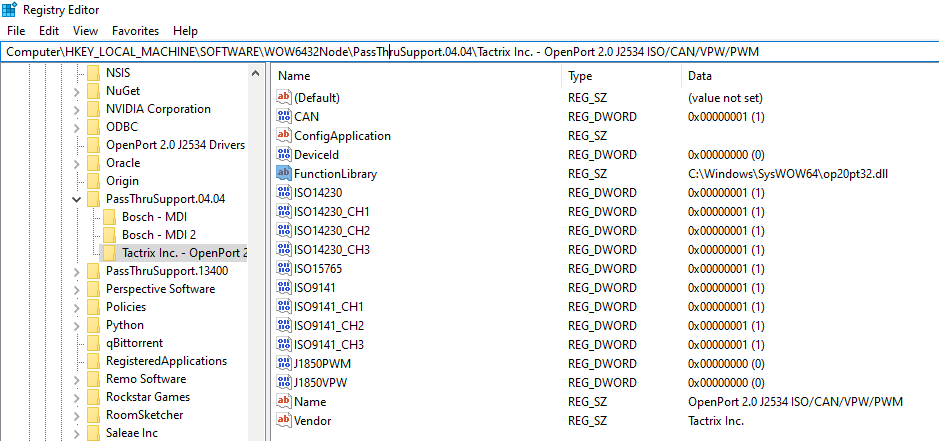Click the string icon of (Default) value

pyautogui.click(x=284, y=97)
